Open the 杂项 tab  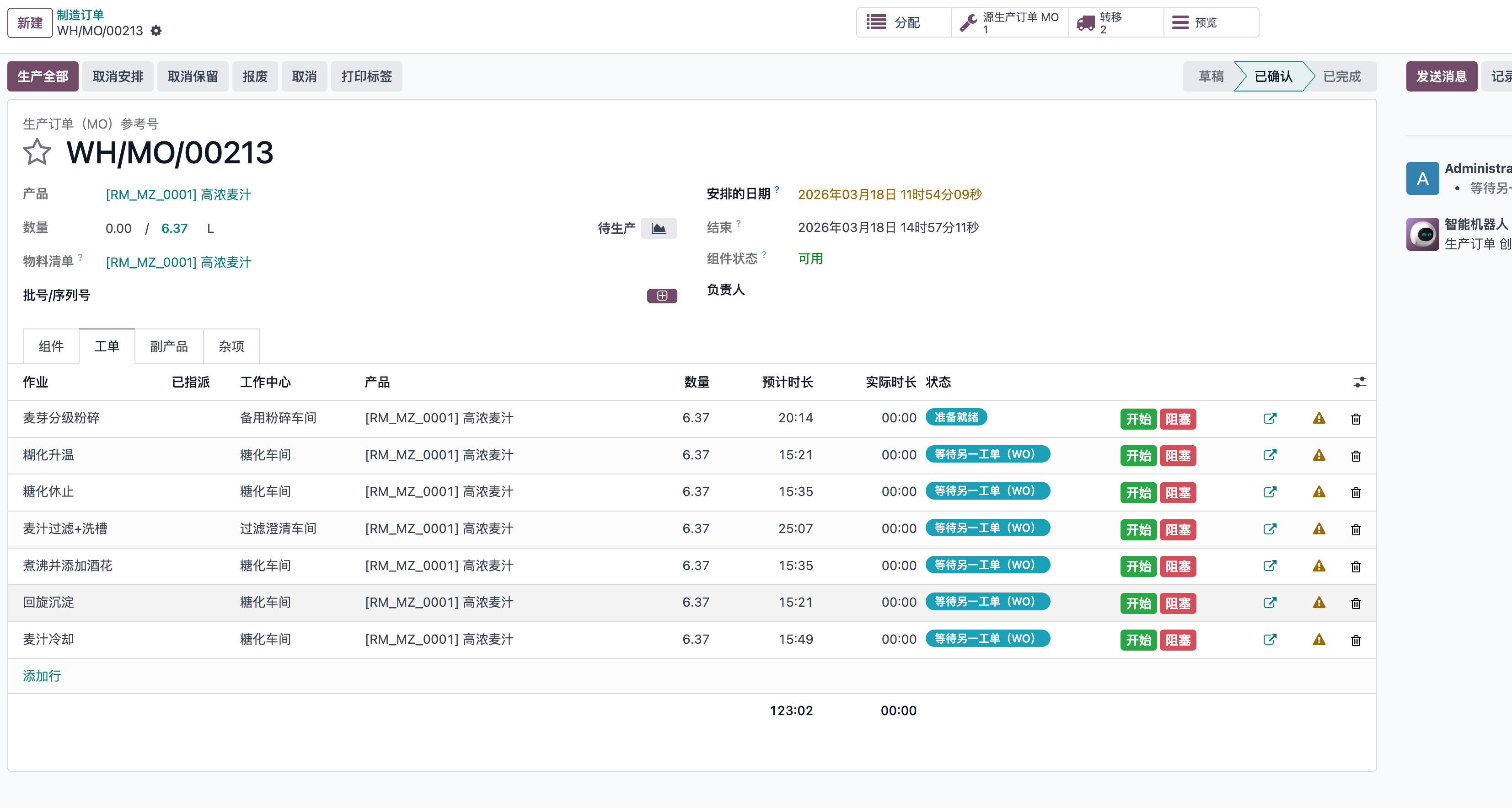(231, 346)
